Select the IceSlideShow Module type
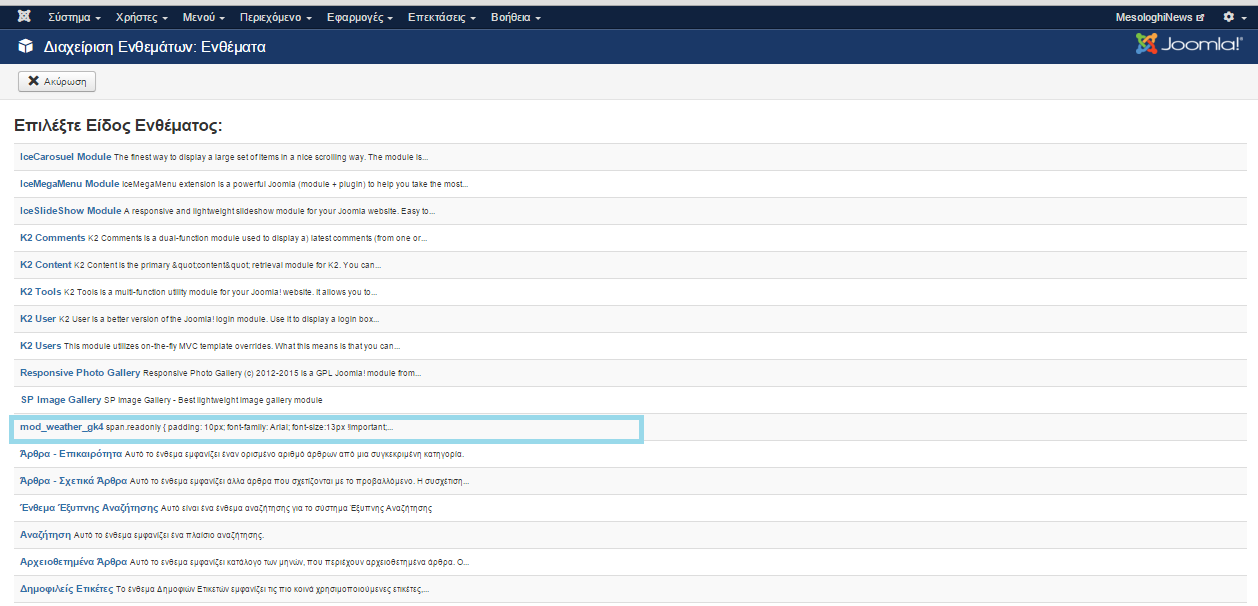 pos(71,211)
